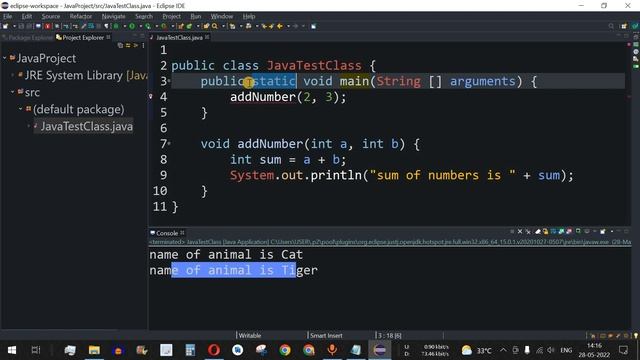Open the Calculator app from taskbar
This screenshot has width=640, height=360.
190,350
